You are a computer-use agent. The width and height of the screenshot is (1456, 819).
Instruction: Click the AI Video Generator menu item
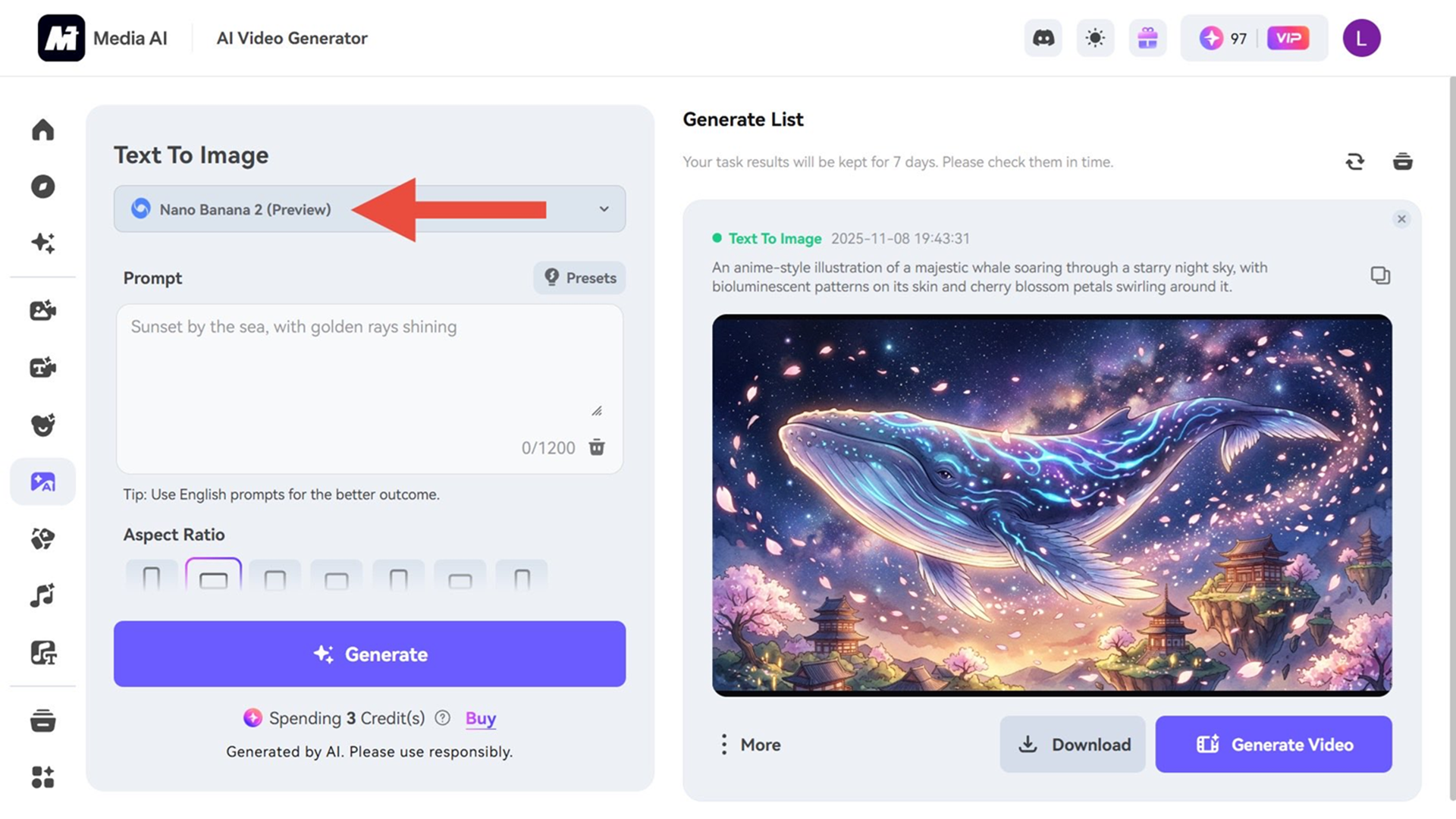(x=291, y=38)
